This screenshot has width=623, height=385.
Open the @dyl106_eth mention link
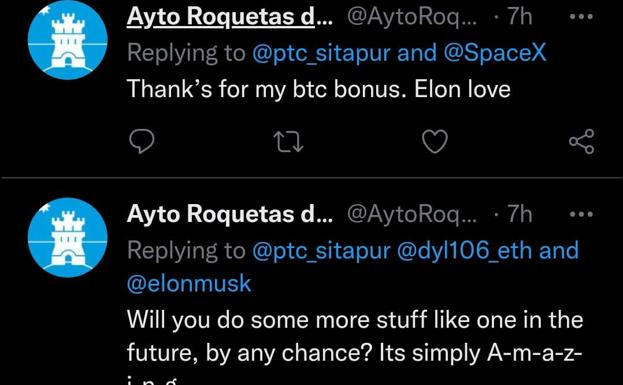tap(464, 251)
